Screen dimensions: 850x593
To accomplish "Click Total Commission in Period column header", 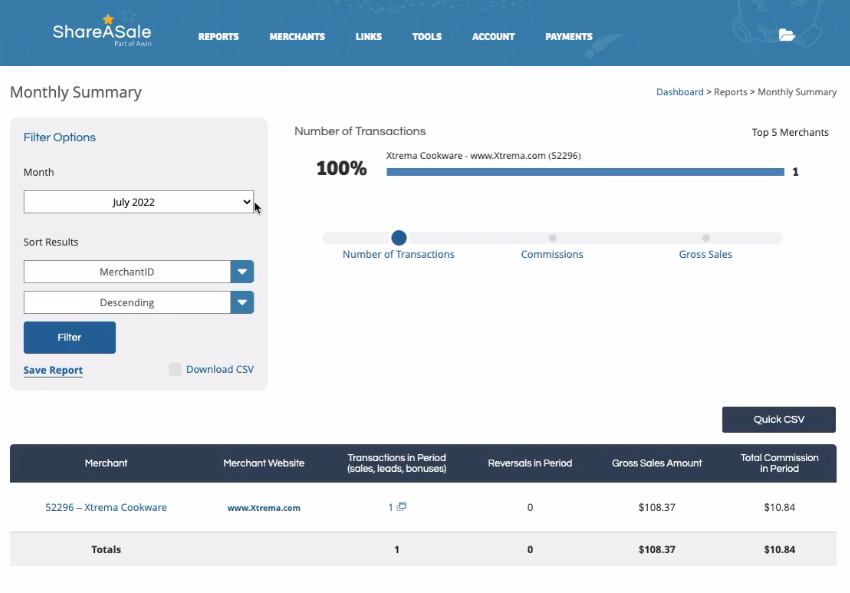I will [x=779, y=463].
